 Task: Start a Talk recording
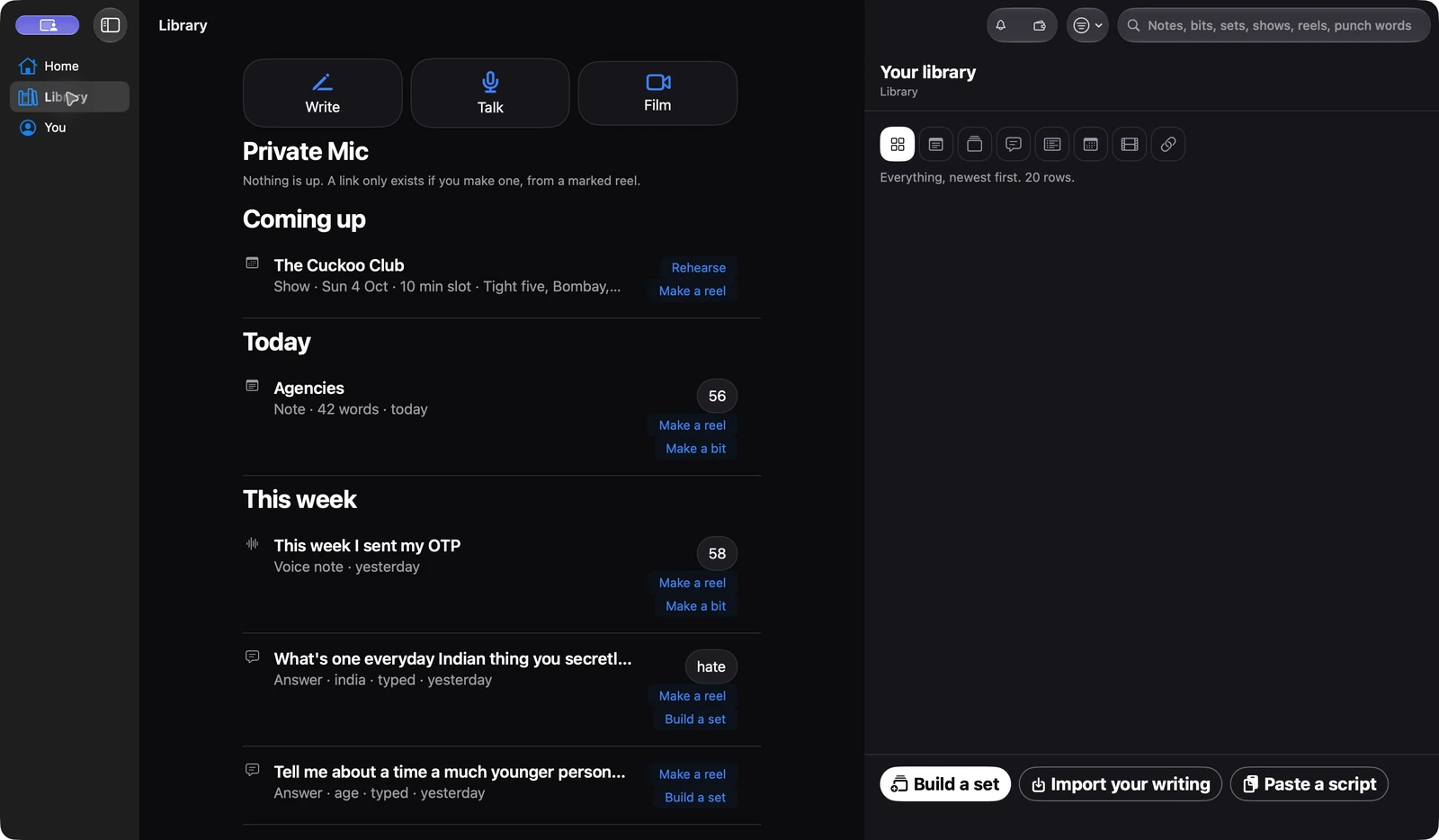490,93
